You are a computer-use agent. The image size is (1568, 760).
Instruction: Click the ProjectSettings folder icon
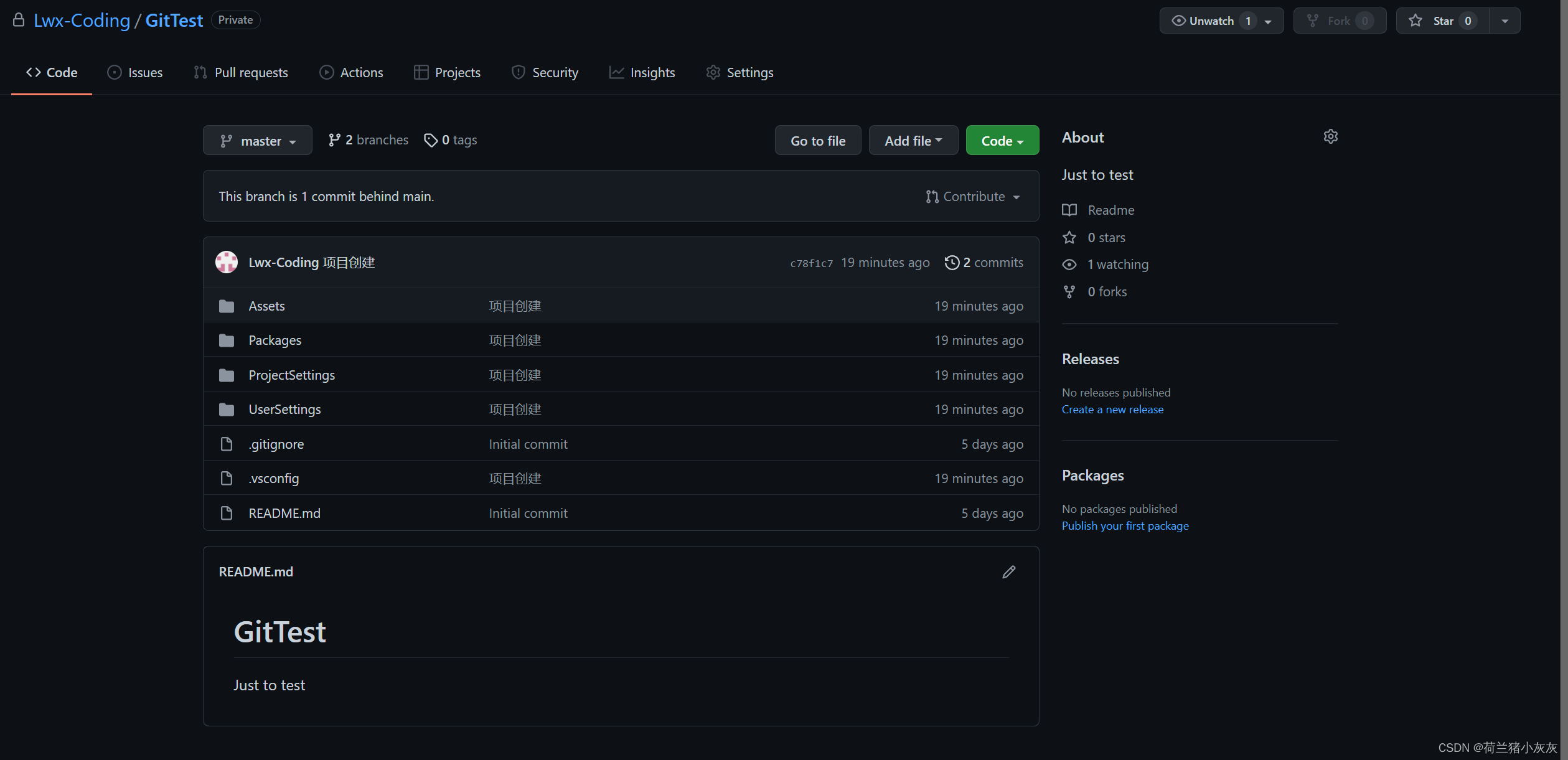(227, 375)
